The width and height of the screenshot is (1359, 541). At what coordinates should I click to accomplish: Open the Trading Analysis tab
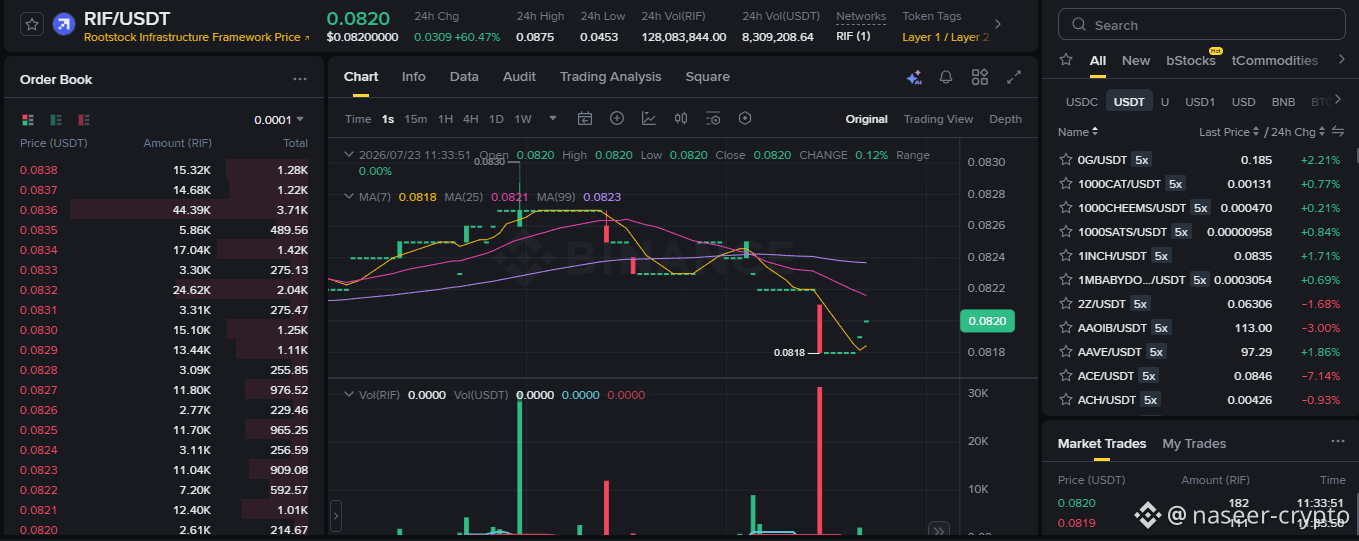tap(611, 77)
